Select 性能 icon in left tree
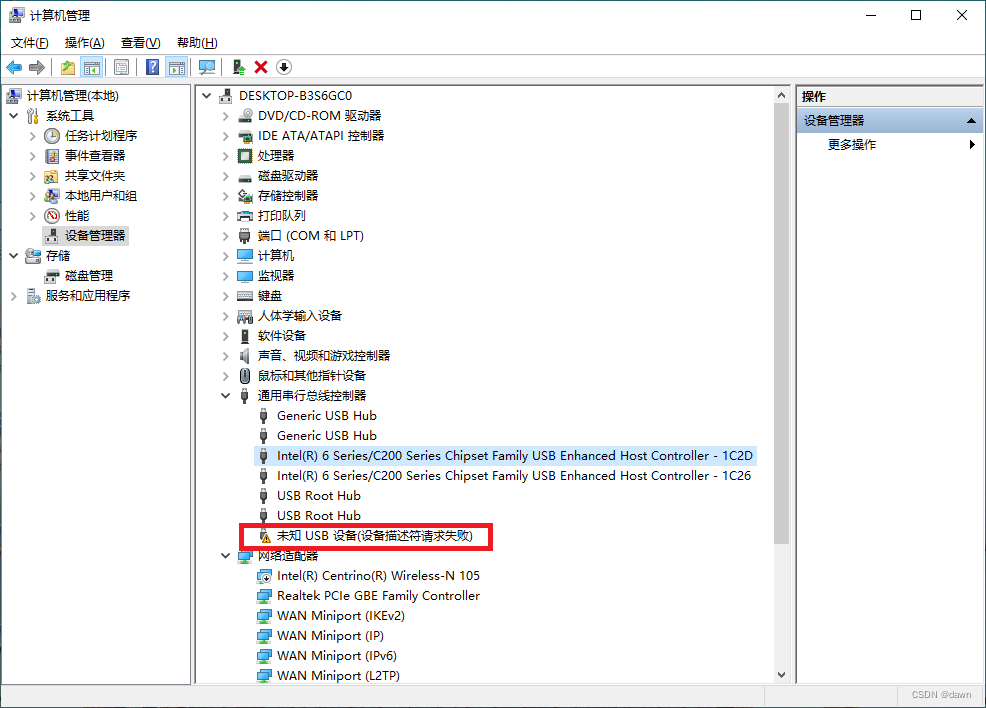This screenshot has width=986, height=708. click(52, 216)
